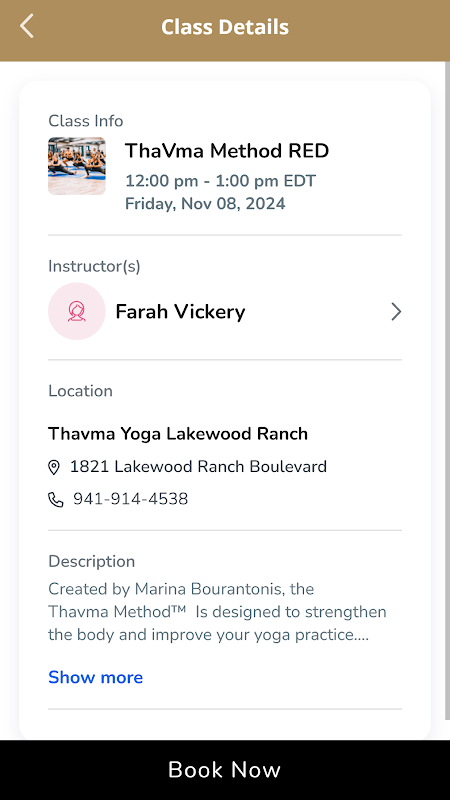
Task: Tap the instructor avatar icon
Action: tap(77, 311)
